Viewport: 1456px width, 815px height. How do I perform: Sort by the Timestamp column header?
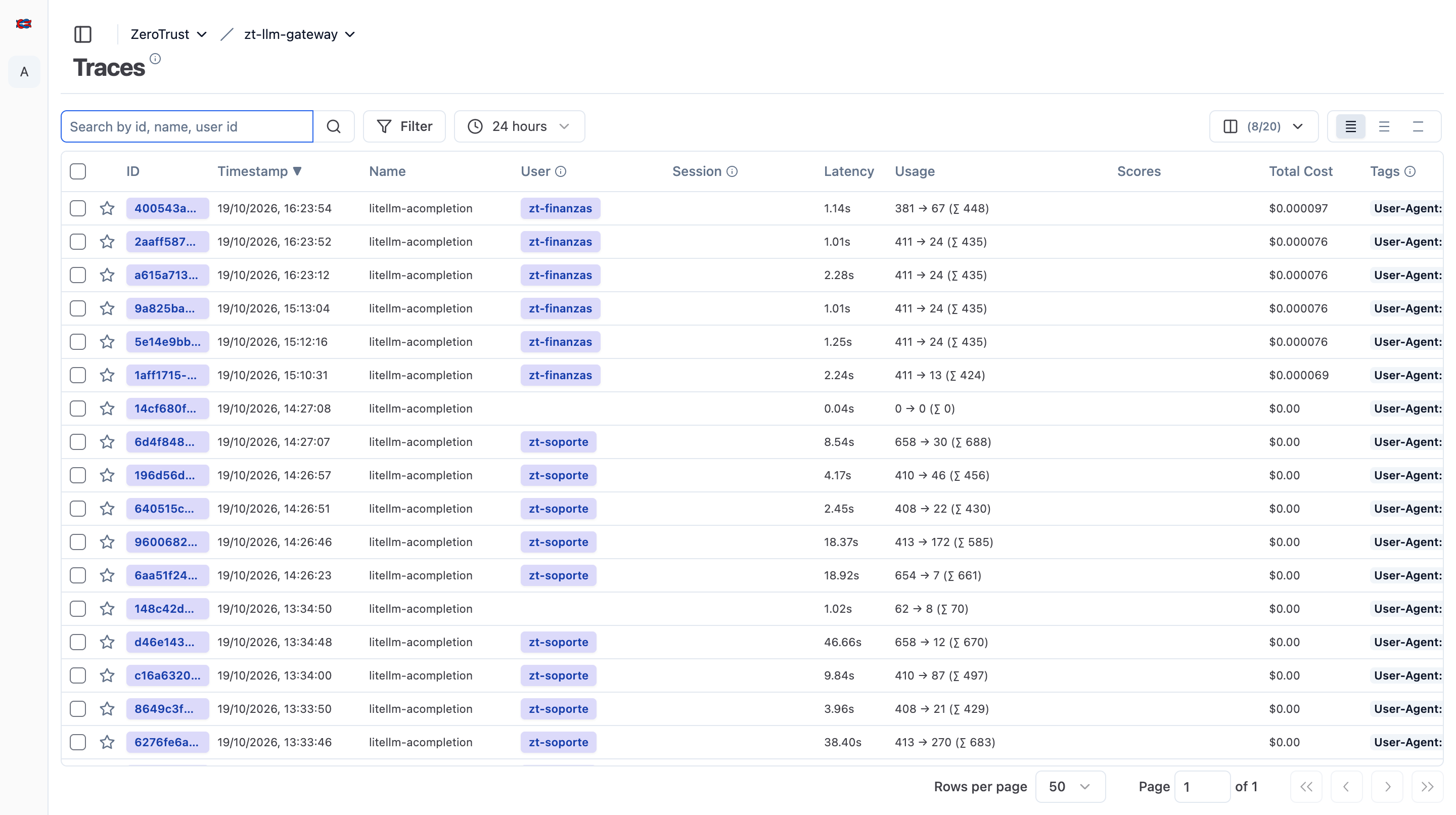pyautogui.click(x=259, y=172)
